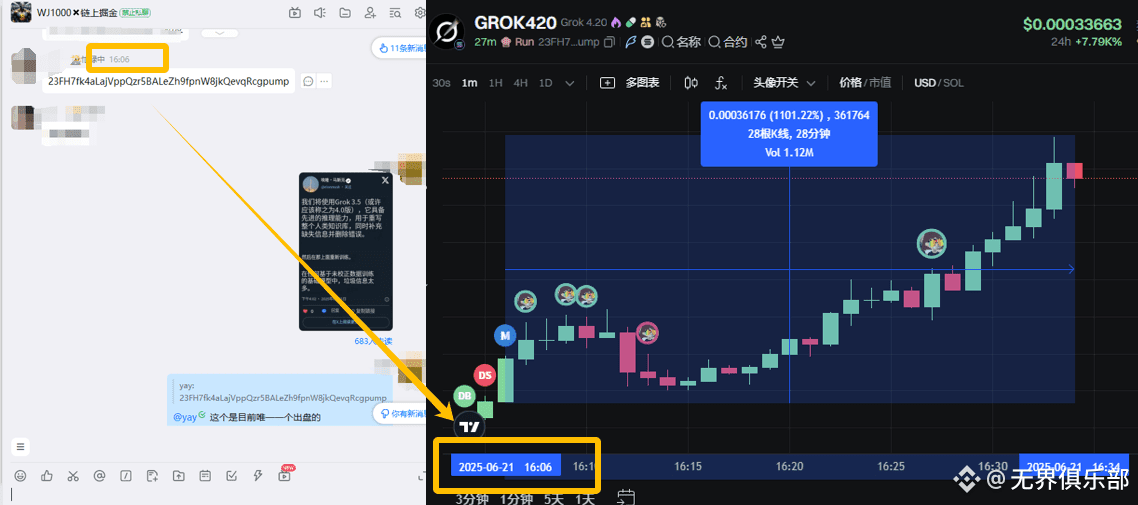1138x505 pixels.
Task: Toggle USD/SOL currency display
Action: (938, 83)
